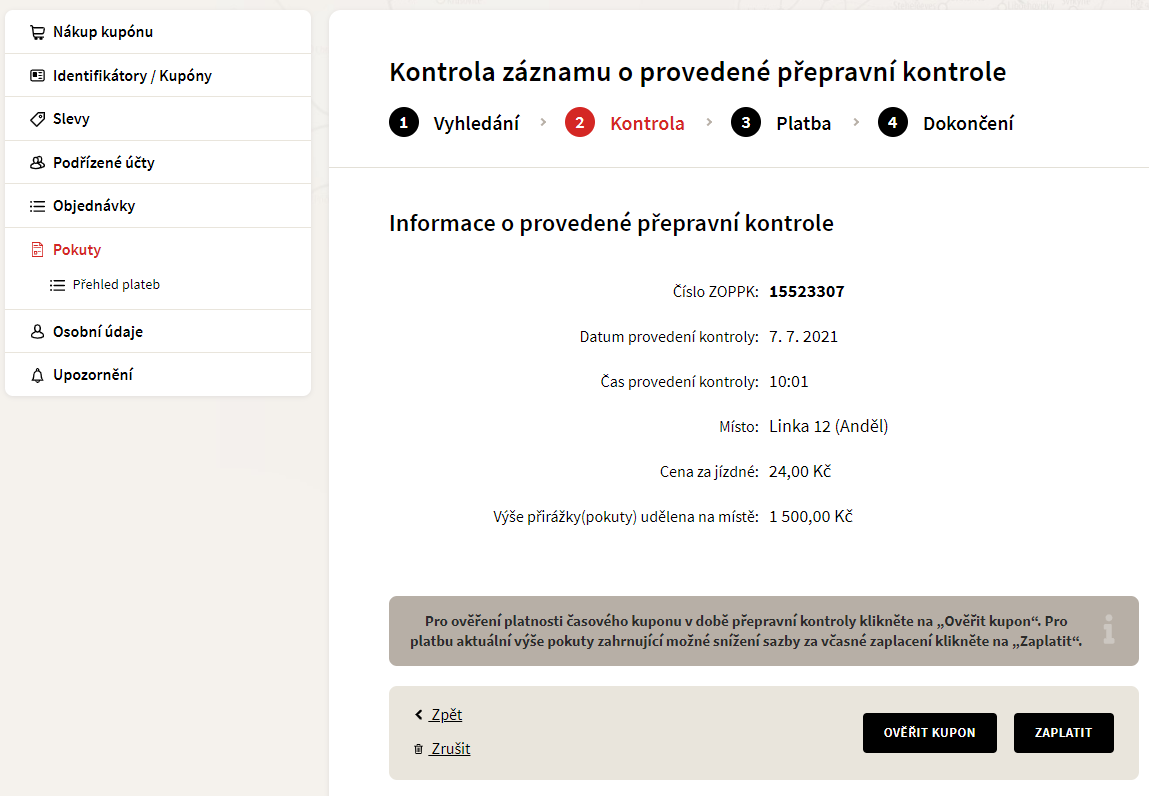Click the person icon for Osobní údaje
The width and height of the screenshot is (1149, 796).
click(x=37, y=331)
